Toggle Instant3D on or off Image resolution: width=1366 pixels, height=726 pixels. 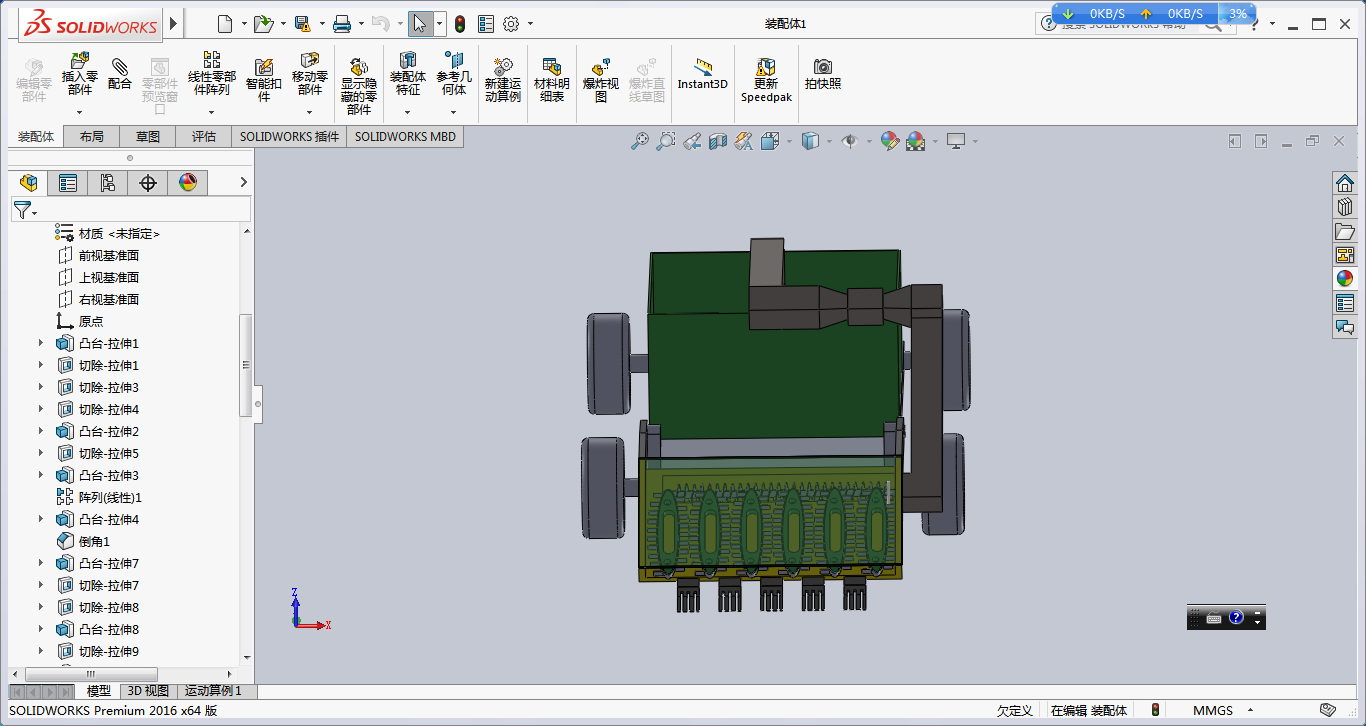pyautogui.click(x=703, y=74)
